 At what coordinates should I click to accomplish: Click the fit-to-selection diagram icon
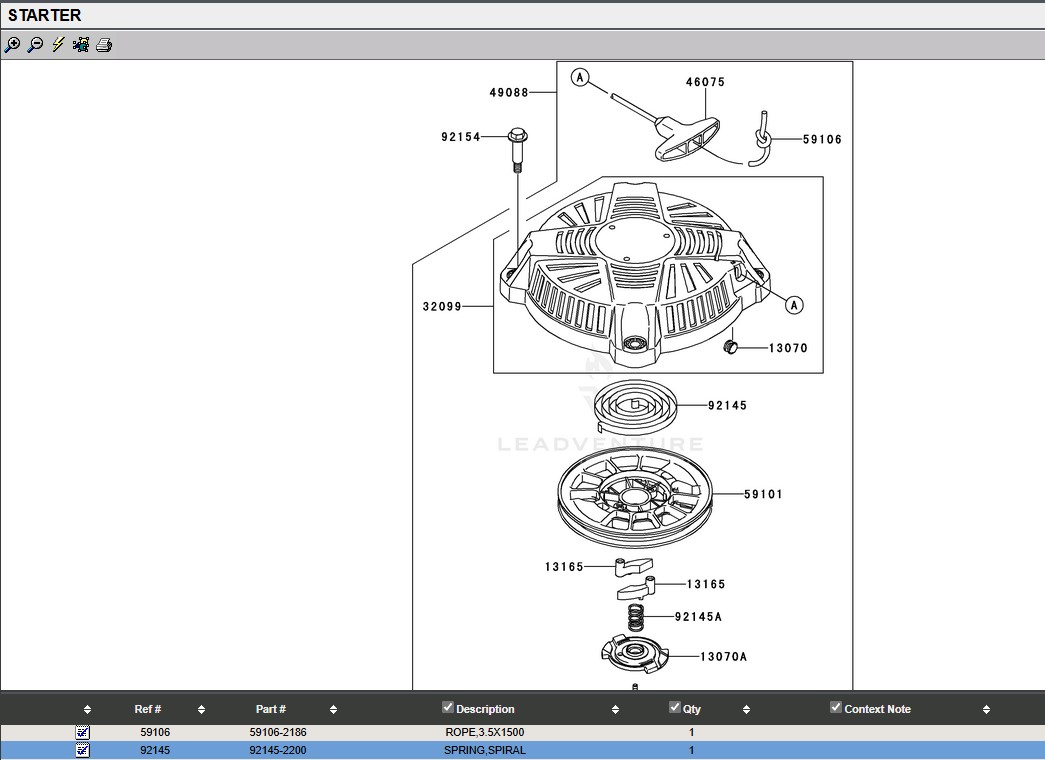[81, 45]
